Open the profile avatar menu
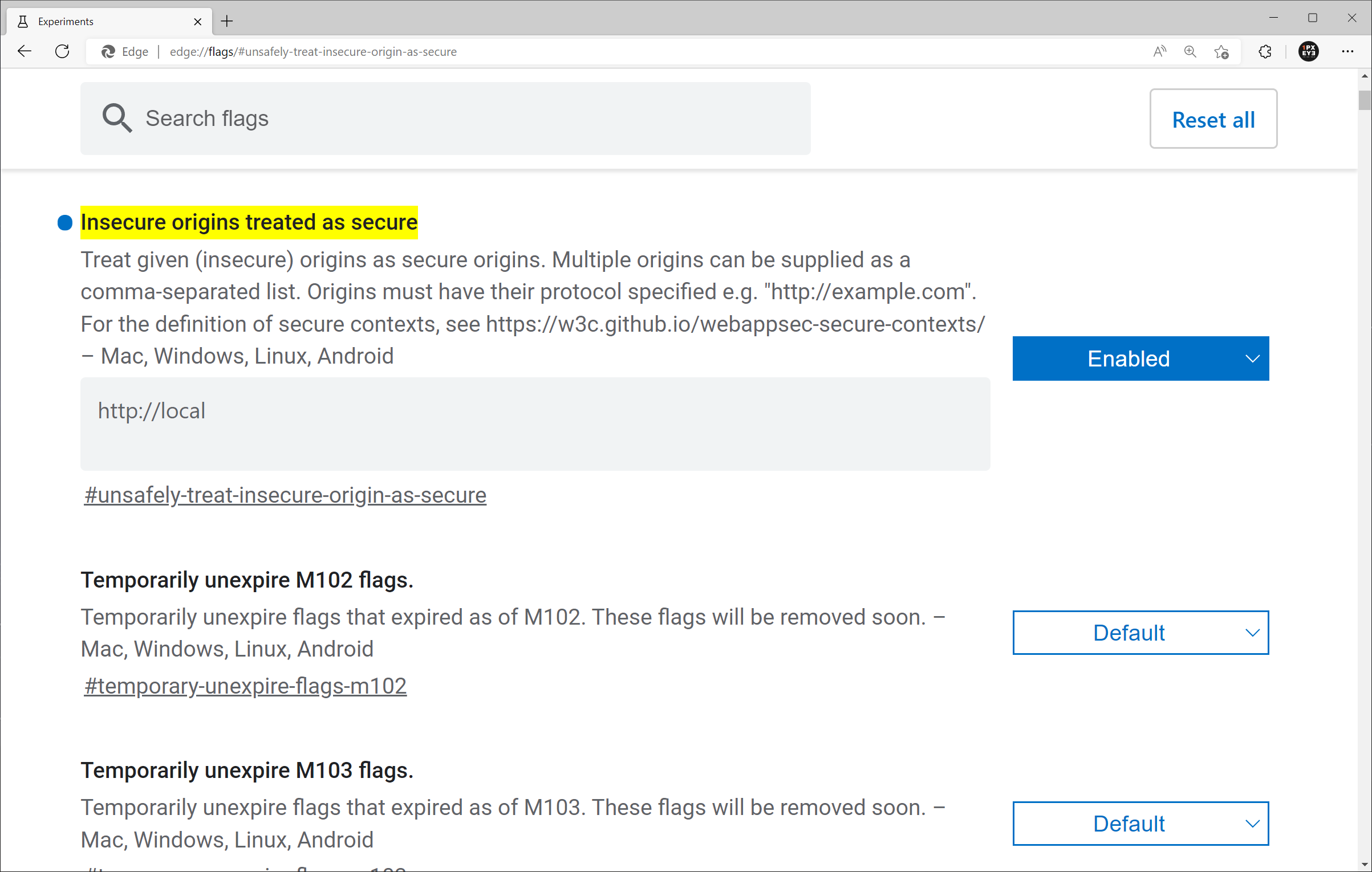The image size is (1372, 872). tap(1308, 51)
